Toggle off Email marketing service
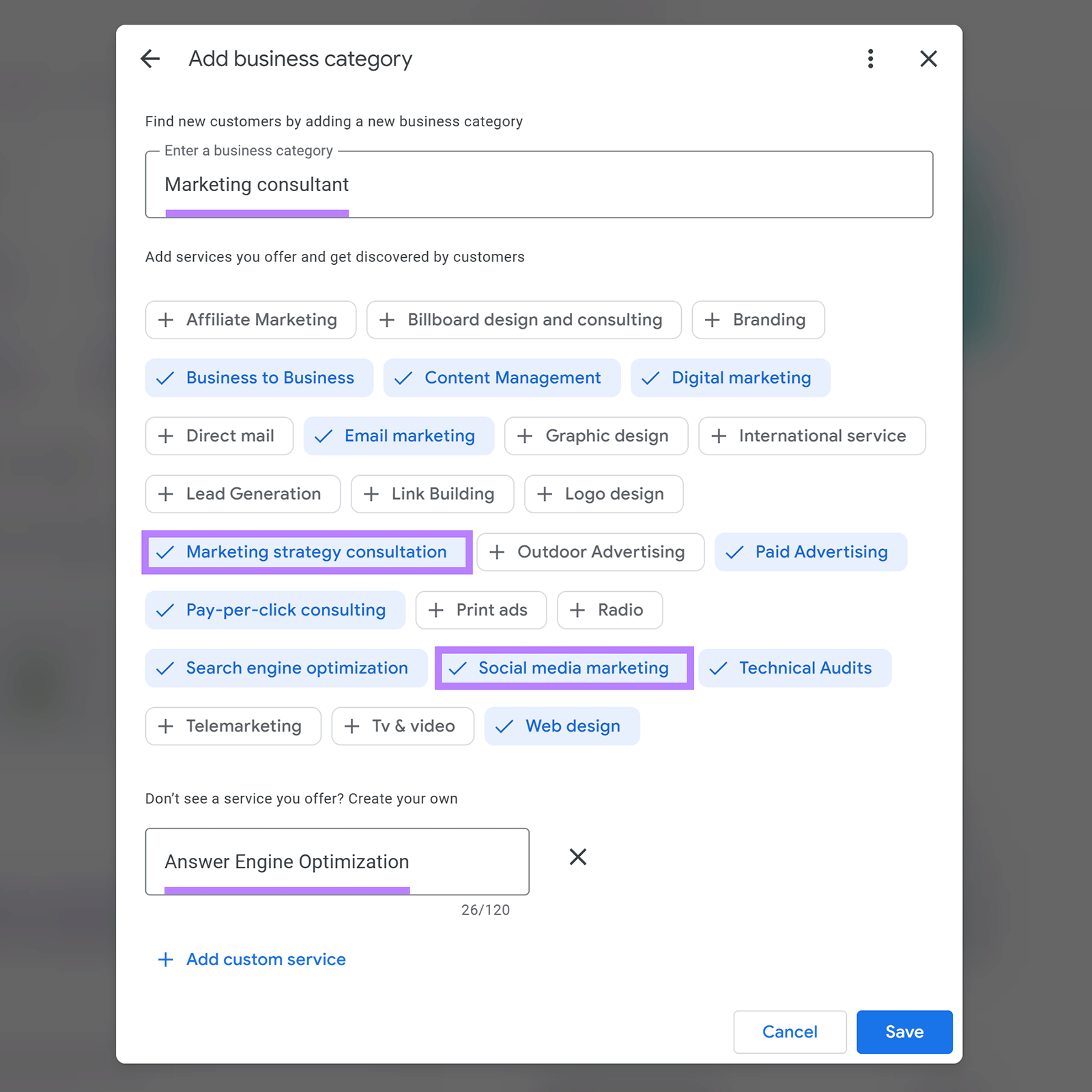This screenshot has height=1092, width=1092. [399, 436]
